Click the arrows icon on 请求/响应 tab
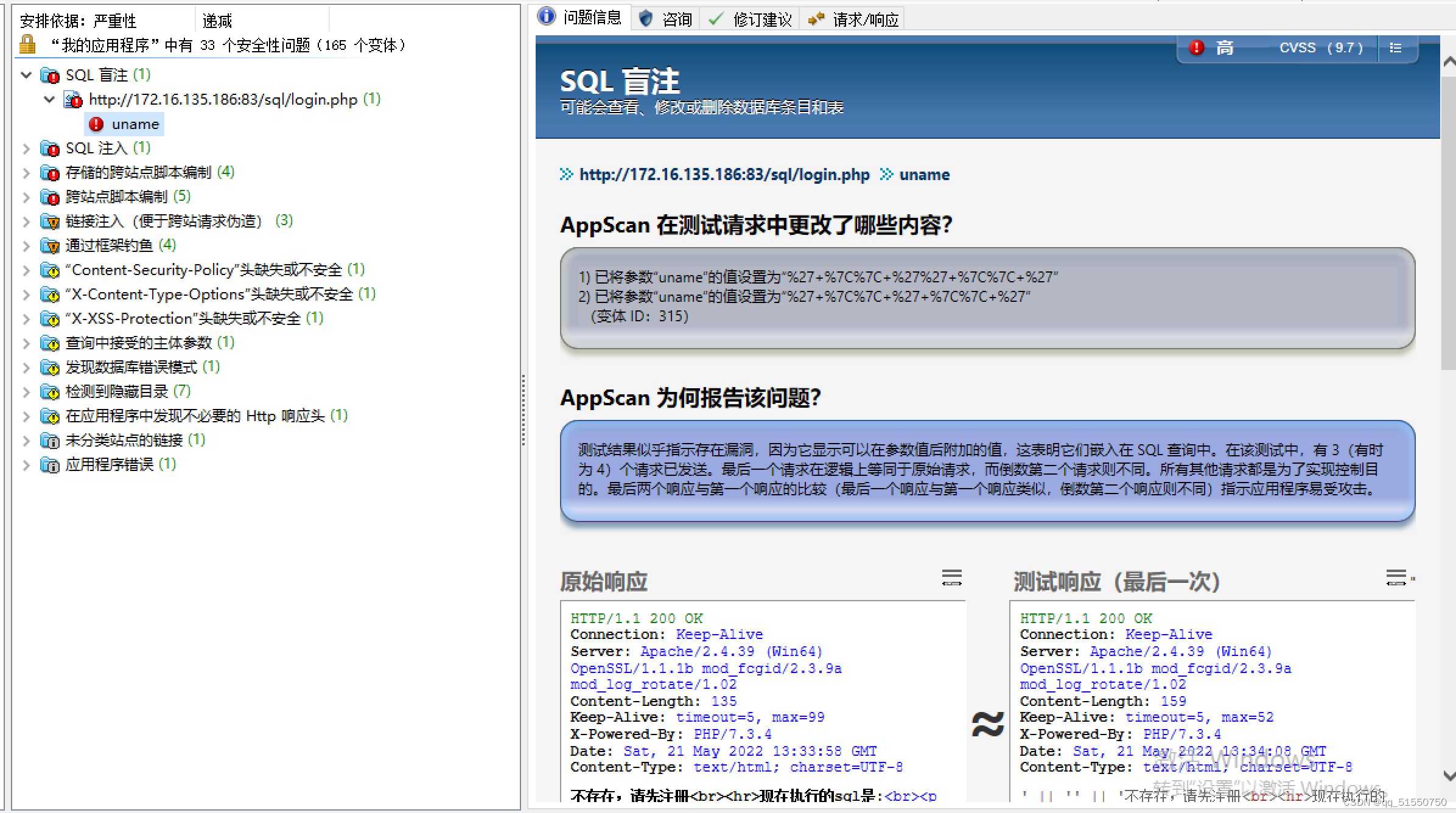 coord(816,19)
